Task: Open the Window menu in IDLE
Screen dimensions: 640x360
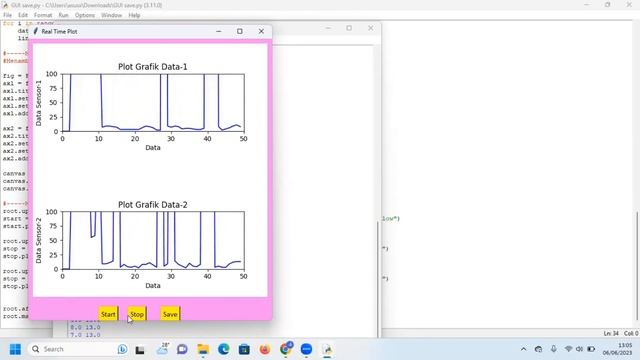Action: (111, 15)
